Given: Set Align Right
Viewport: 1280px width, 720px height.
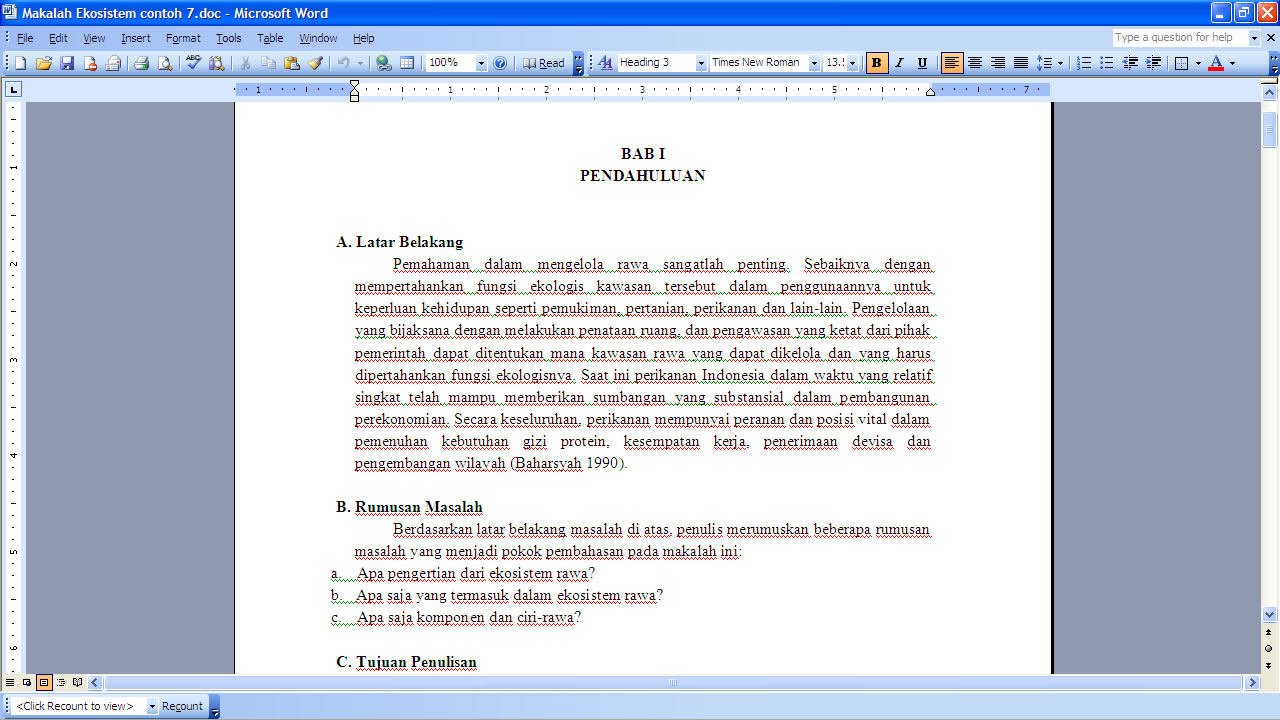Looking at the screenshot, I should (998, 63).
